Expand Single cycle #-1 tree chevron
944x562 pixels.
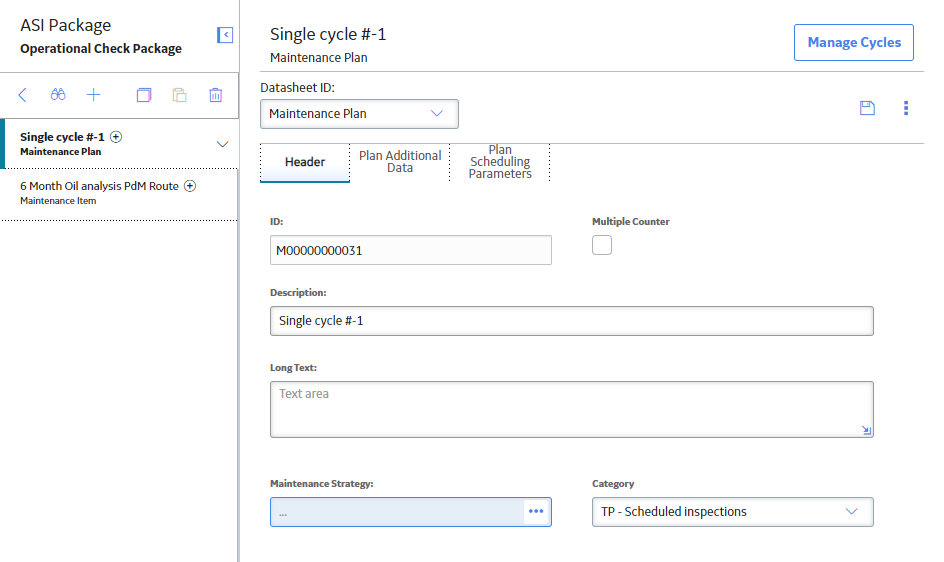pos(222,144)
